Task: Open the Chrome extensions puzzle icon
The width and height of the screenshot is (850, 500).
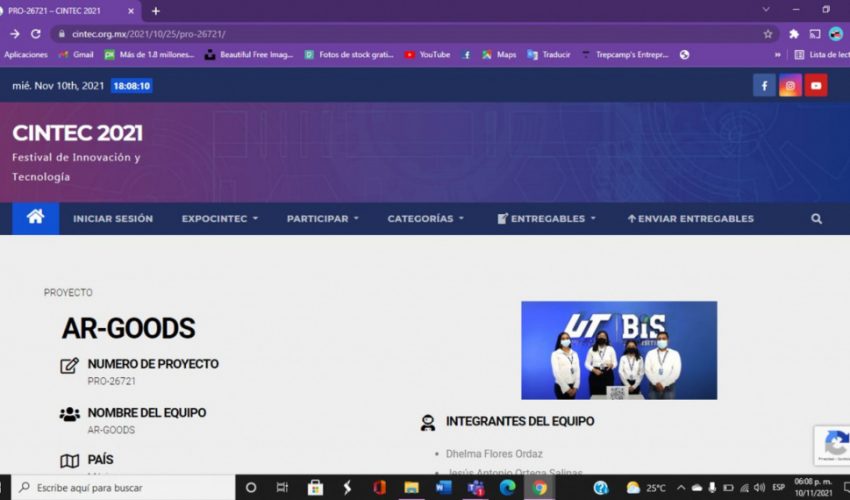Action: (x=794, y=34)
